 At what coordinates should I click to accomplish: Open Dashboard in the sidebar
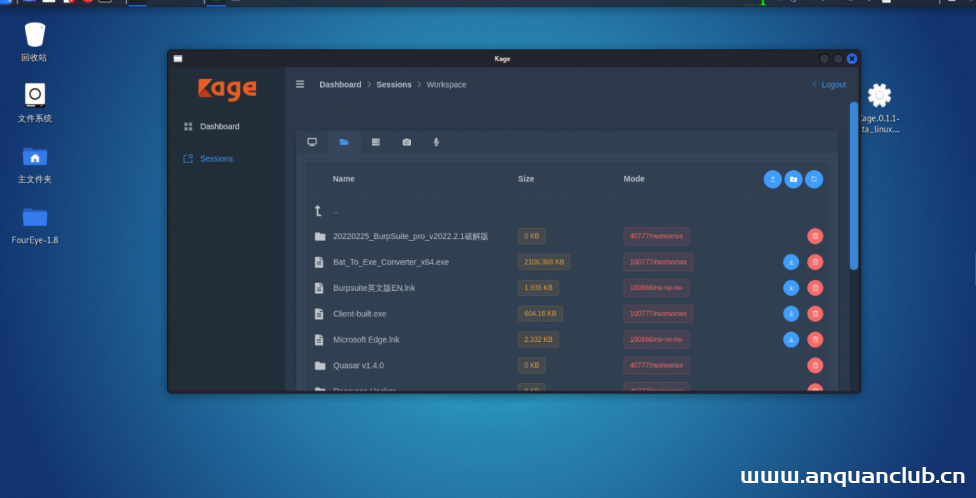219,127
